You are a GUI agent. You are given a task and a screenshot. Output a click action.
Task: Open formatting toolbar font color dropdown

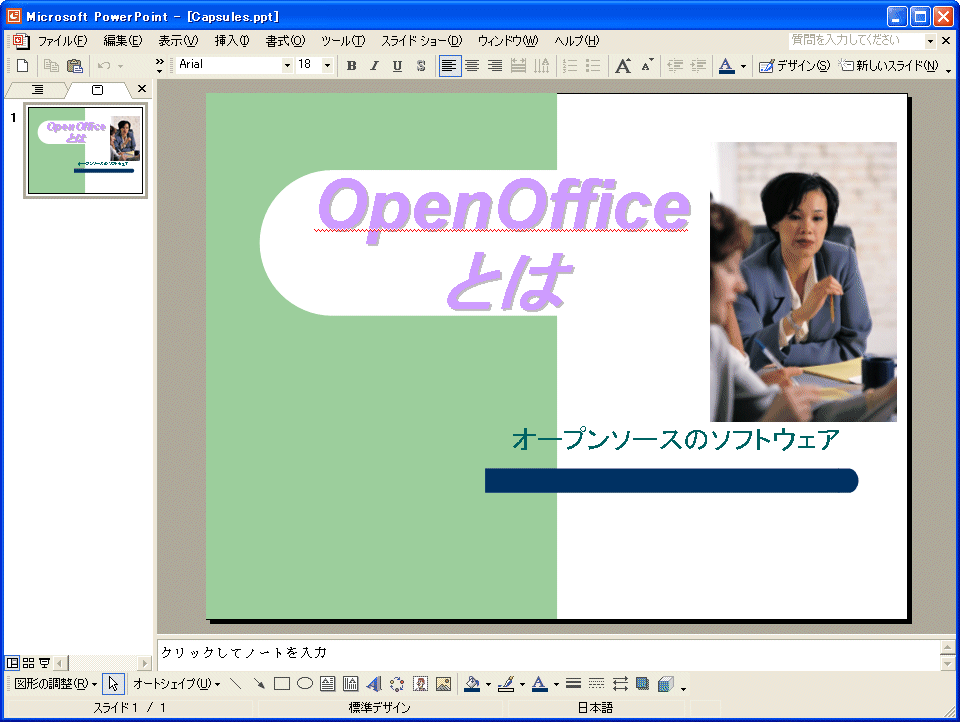743,66
